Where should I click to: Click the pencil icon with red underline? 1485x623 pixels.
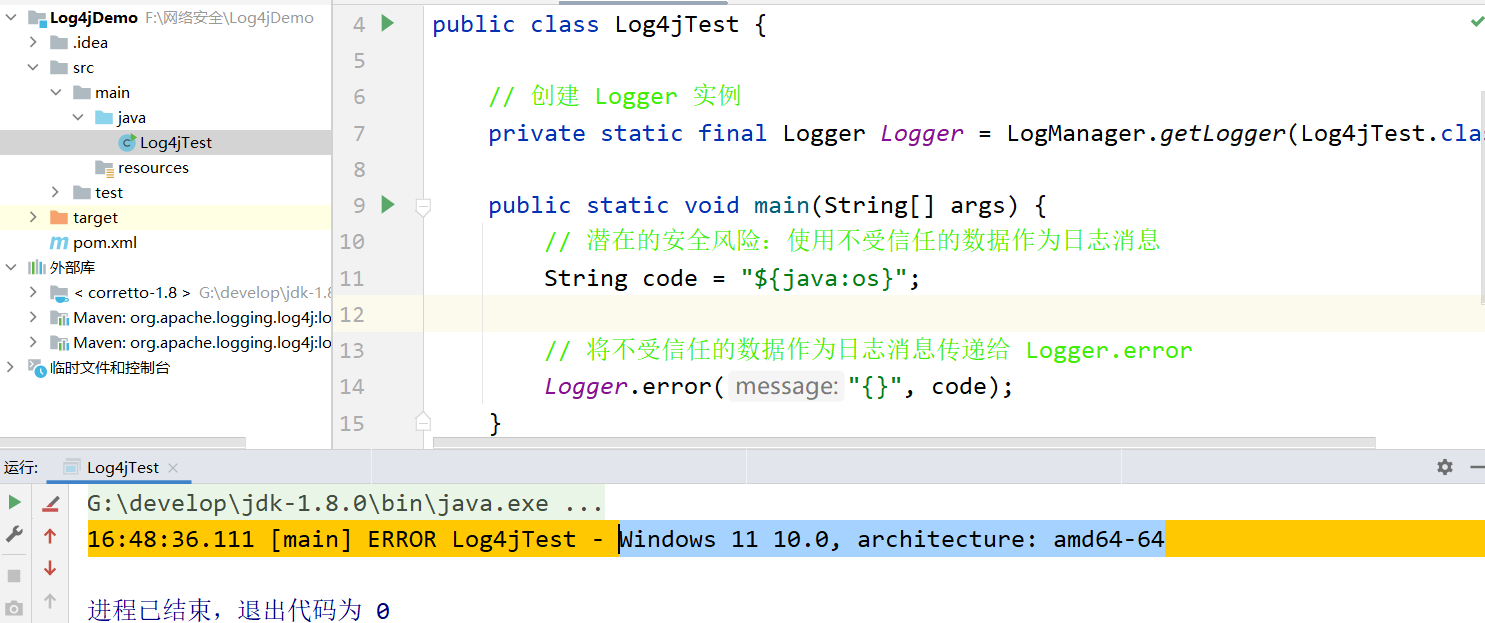point(50,503)
